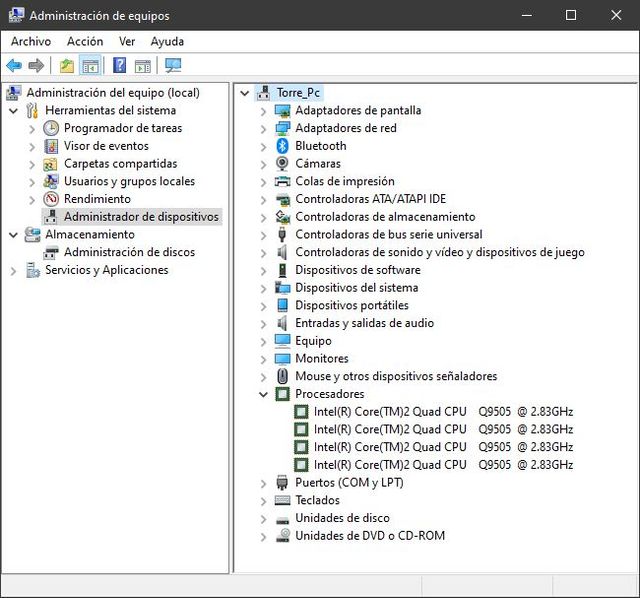This screenshot has height=598, width=640.
Task: Expand Puertos (COM y LPT) category
Action: 263,483
